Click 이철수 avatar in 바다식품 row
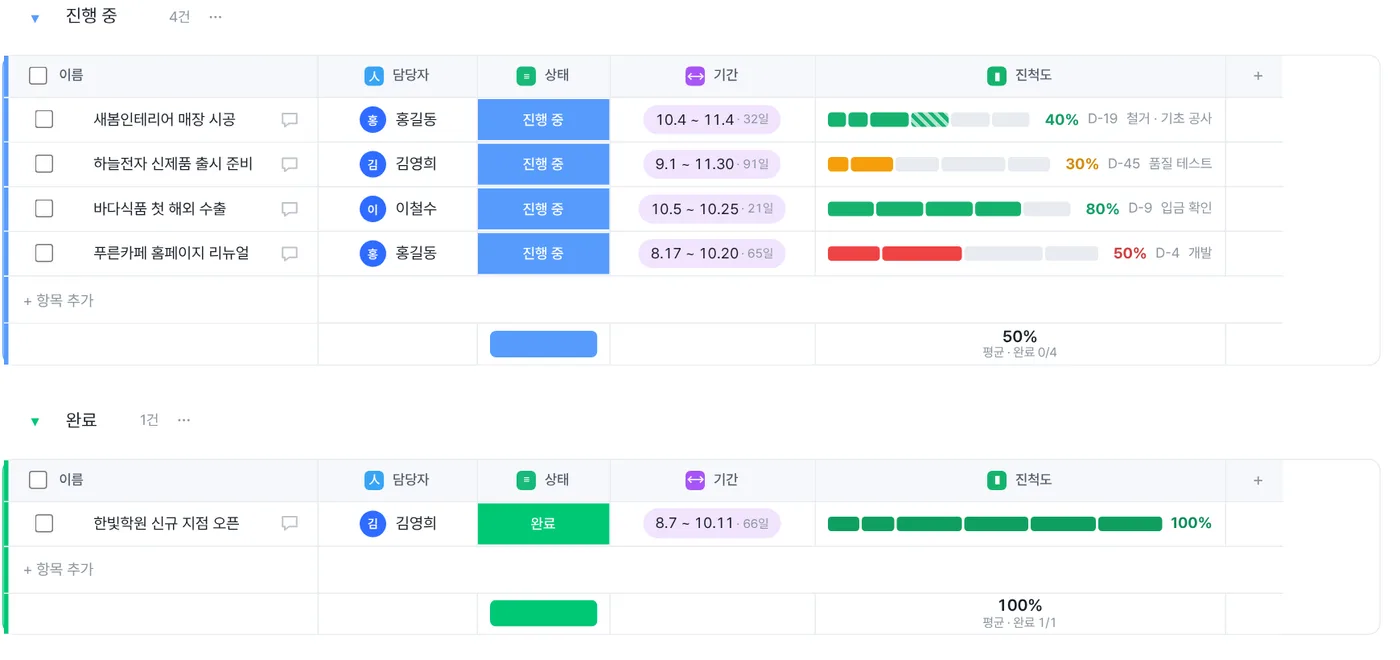The width and height of the screenshot is (1400, 660). pyautogui.click(x=372, y=209)
